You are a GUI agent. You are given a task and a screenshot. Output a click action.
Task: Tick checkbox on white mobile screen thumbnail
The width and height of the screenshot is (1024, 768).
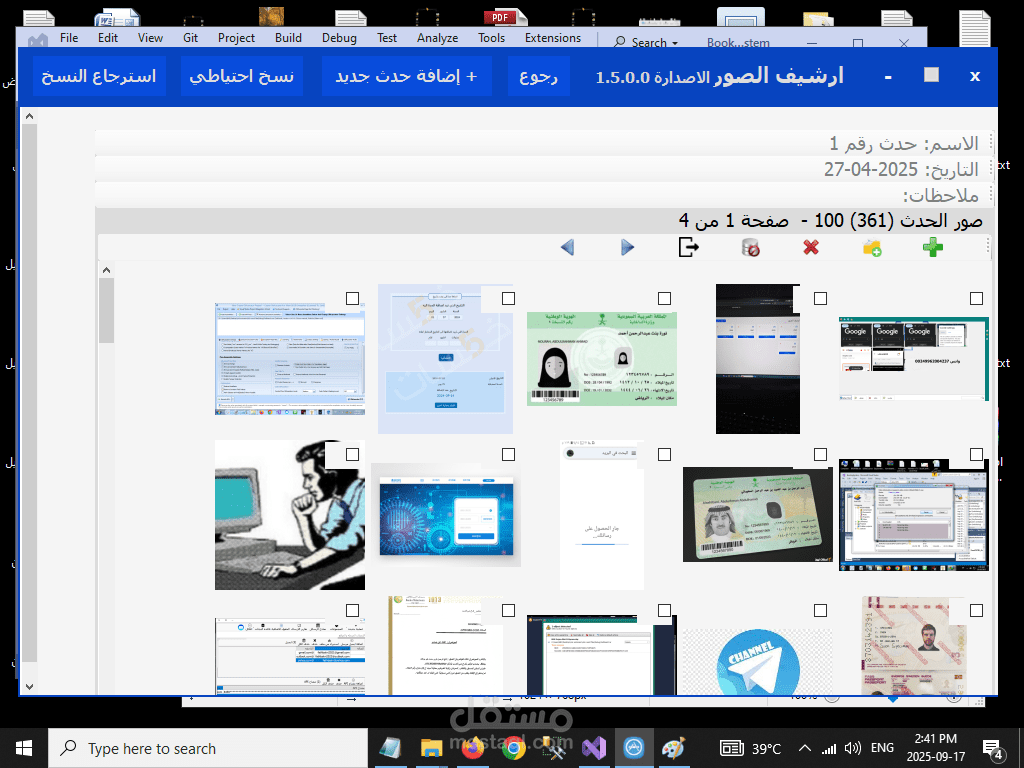[x=664, y=455]
